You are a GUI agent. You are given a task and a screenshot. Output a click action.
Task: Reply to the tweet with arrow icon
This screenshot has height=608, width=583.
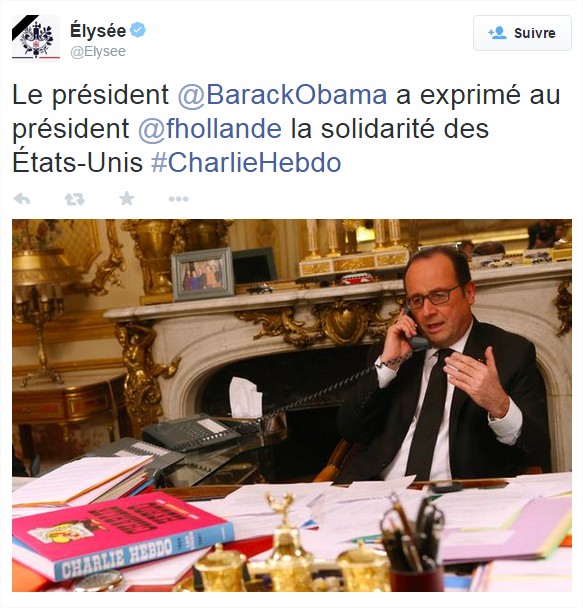[22, 199]
